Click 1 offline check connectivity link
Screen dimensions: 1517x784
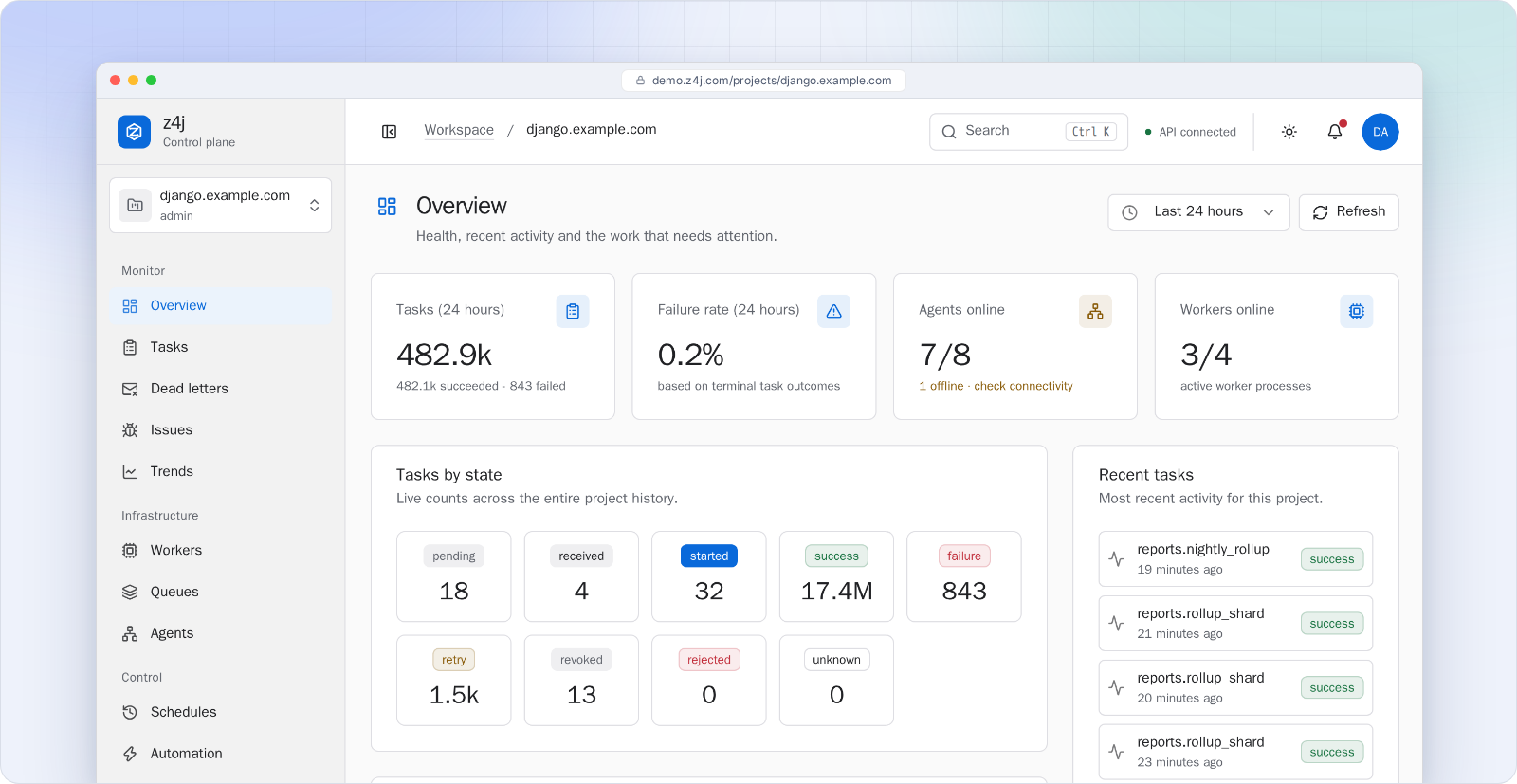pyautogui.click(x=996, y=386)
